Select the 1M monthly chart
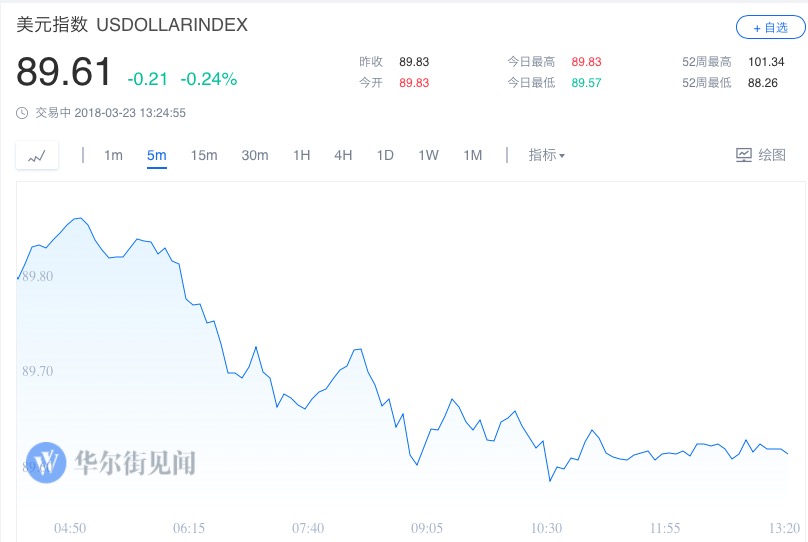This screenshot has width=808, height=542. 472,155
